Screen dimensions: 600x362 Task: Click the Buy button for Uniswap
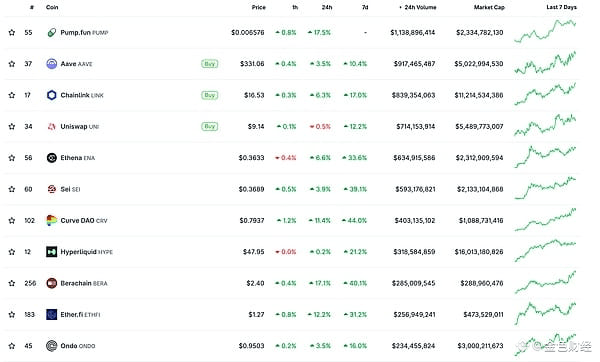[x=210, y=126]
